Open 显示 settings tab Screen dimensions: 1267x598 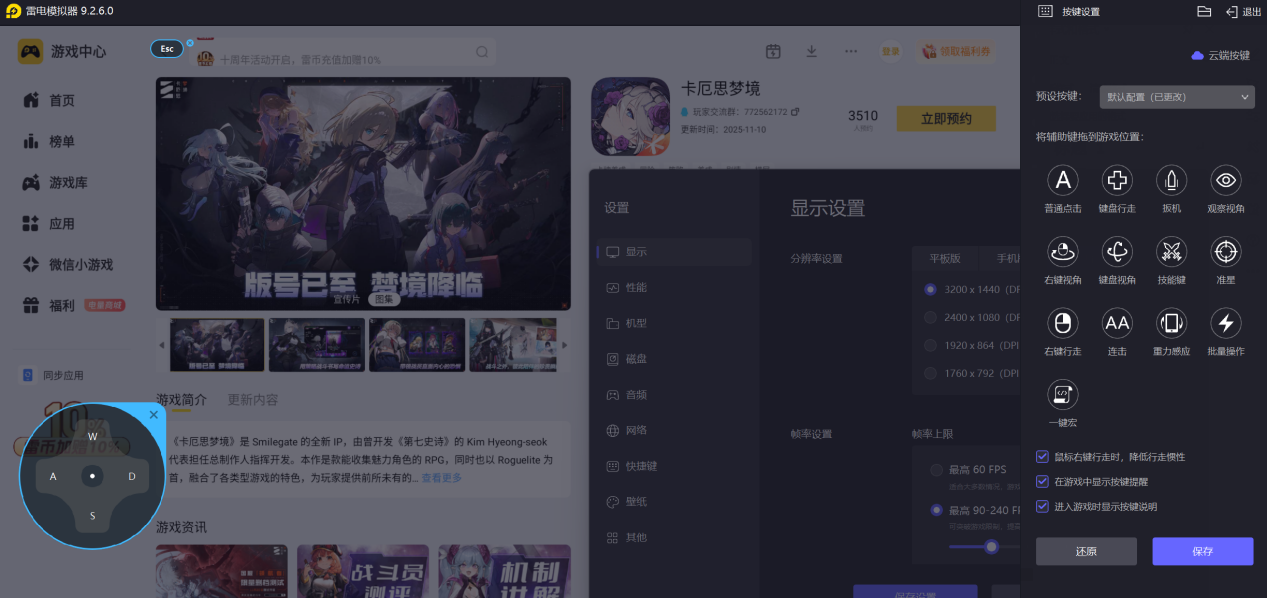[x=673, y=252]
